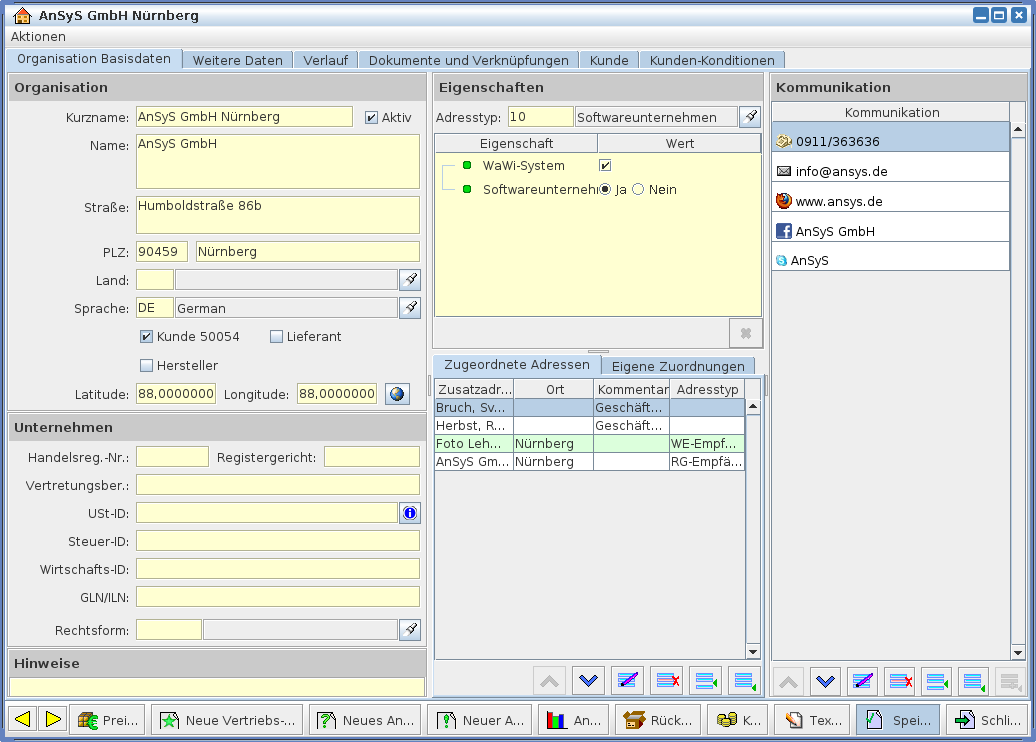The width and height of the screenshot is (1036, 742).
Task: Click the envelope icon for info@ansys.de
Action: [784, 171]
